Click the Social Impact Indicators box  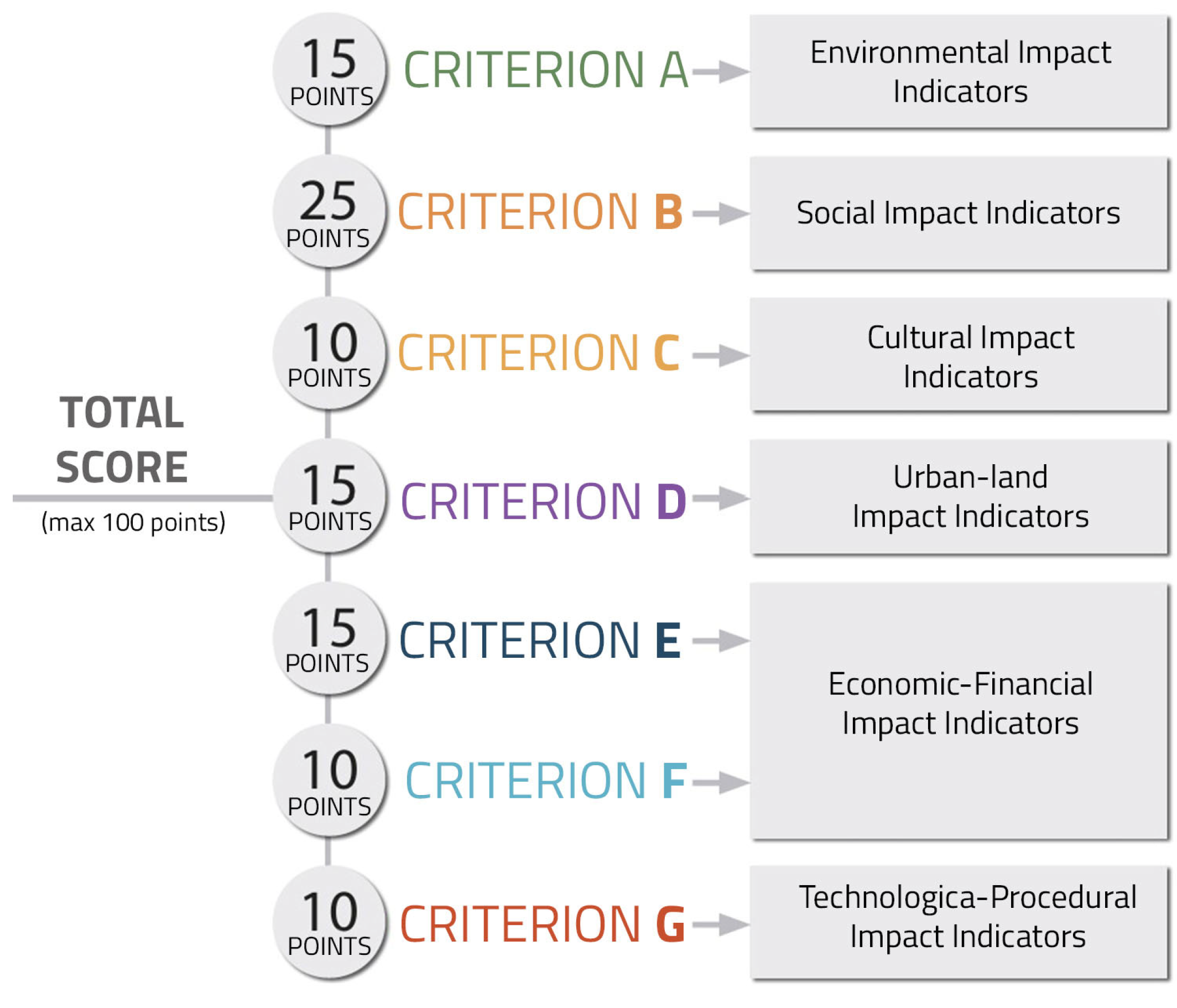click(959, 213)
